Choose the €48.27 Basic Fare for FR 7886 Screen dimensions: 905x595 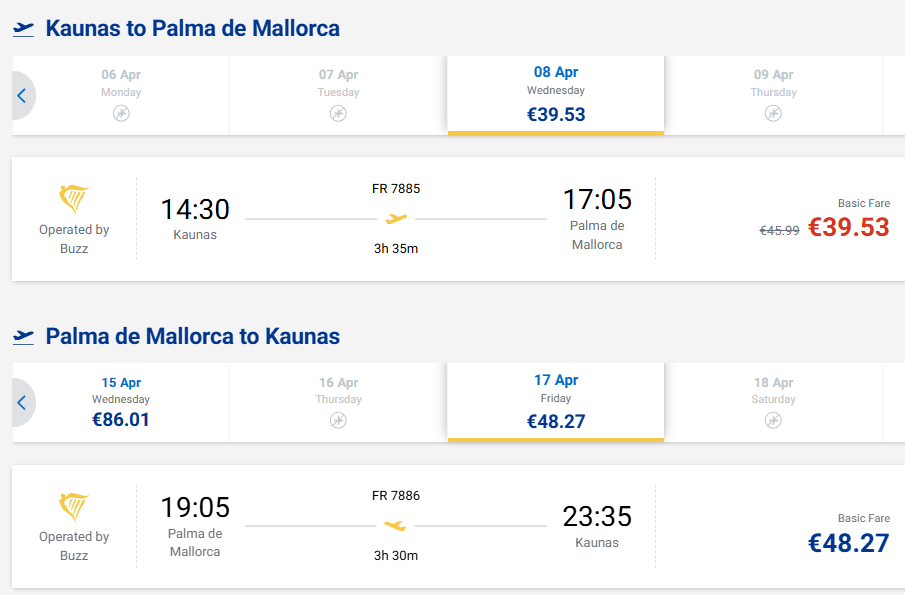[x=848, y=543]
